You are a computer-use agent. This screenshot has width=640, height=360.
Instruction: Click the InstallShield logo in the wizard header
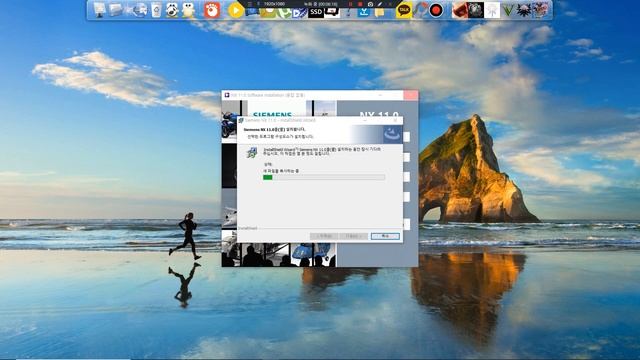pyautogui.click(x=392, y=134)
